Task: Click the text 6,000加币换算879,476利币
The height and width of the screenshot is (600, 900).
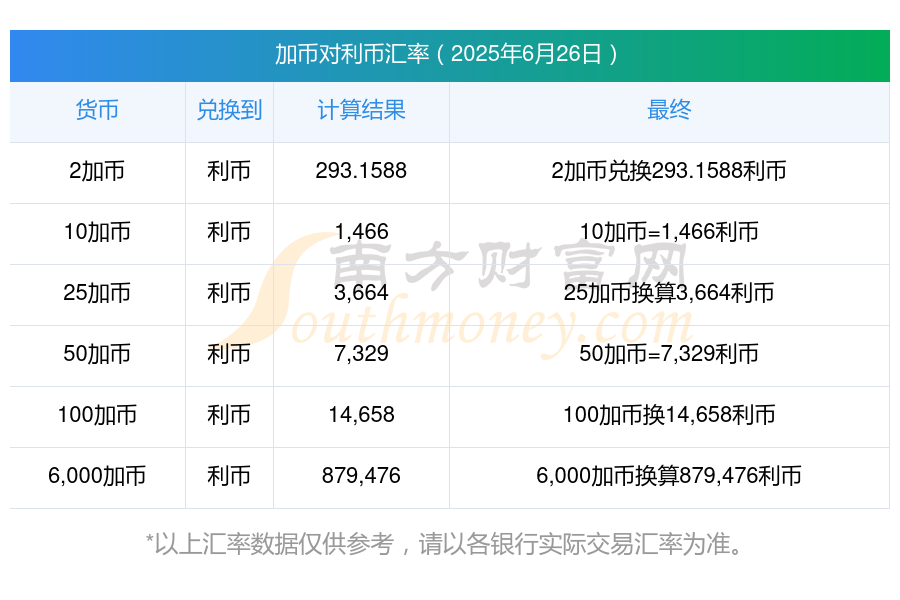Action: click(x=669, y=476)
